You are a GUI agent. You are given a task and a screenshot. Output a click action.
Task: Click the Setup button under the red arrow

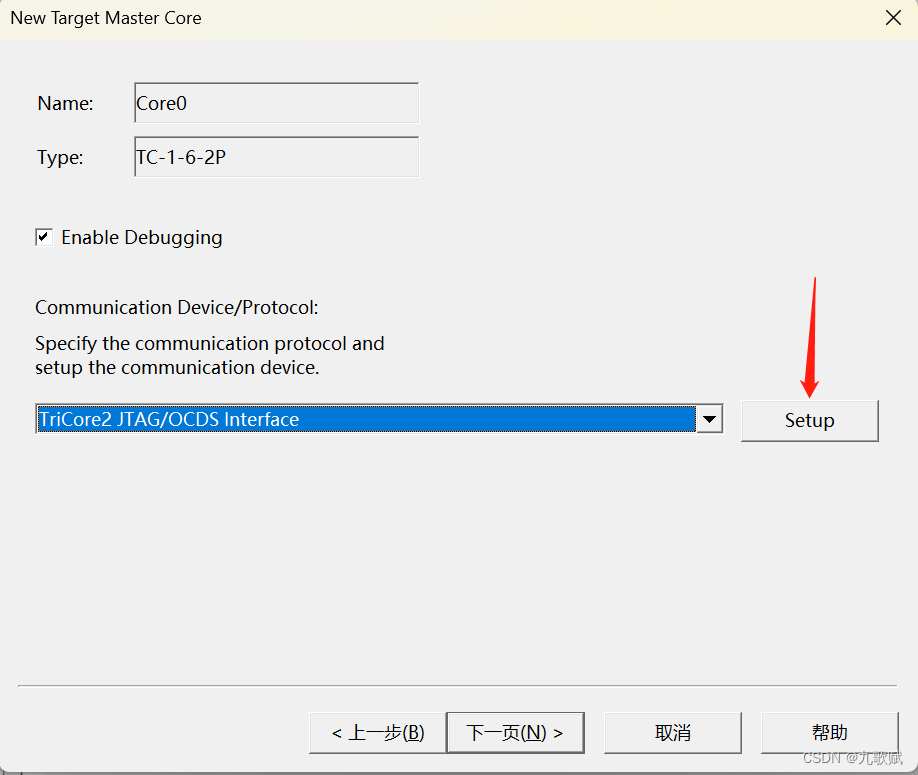point(809,420)
